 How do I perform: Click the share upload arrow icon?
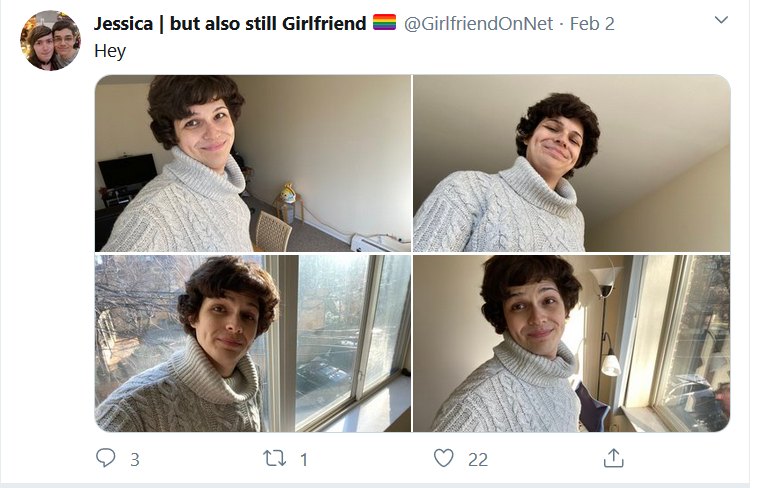pos(614,458)
